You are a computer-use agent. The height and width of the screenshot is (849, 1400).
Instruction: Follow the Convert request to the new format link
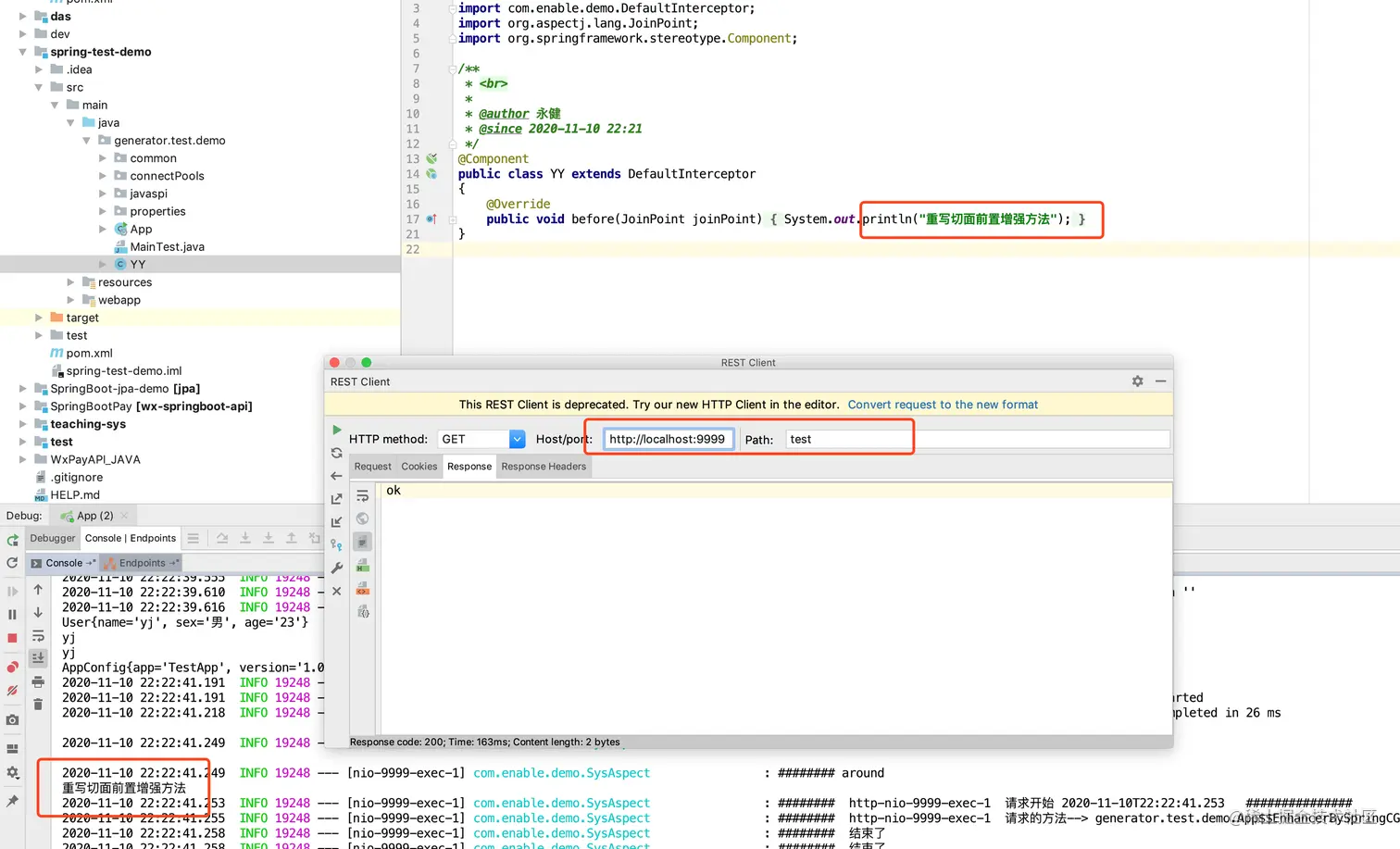click(943, 405)
